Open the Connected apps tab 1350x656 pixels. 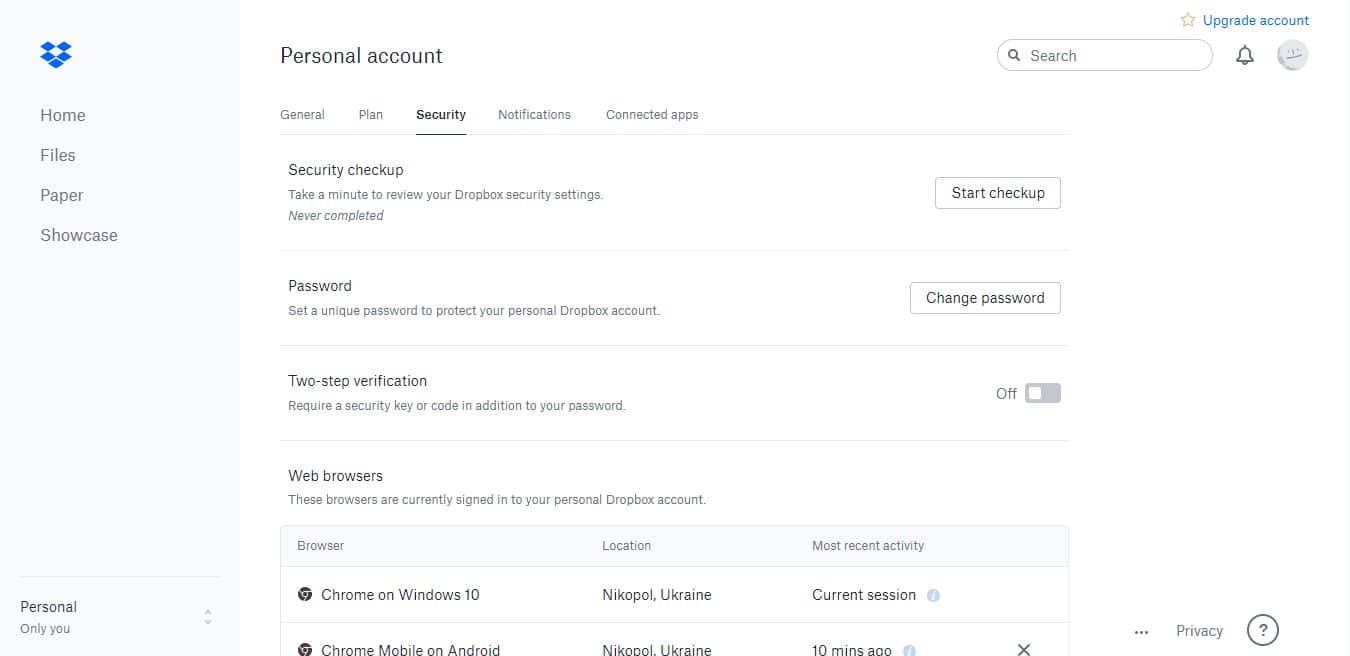[x=652, y=115]
